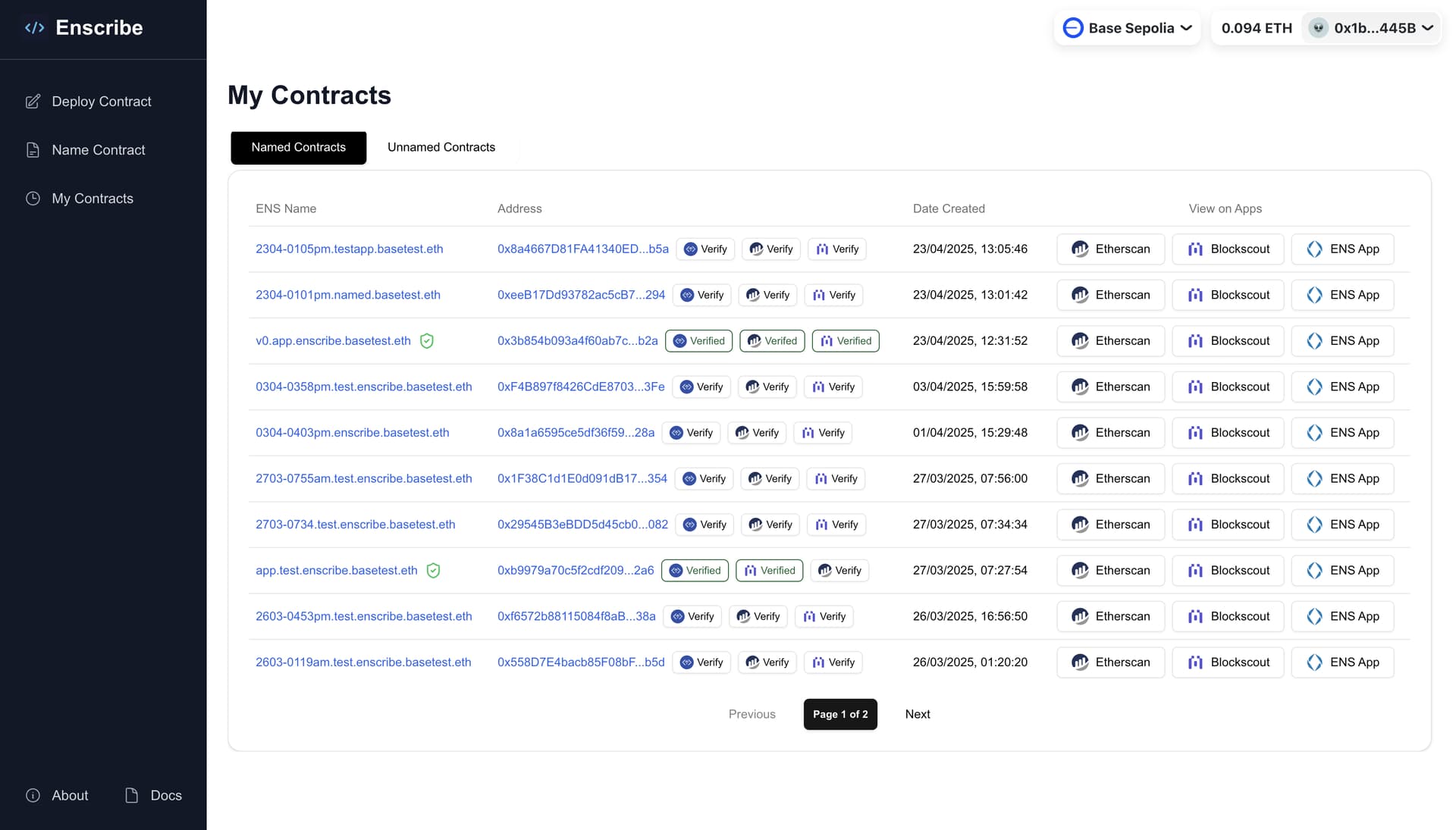
Task: Click the Deploy Contract pencil icon
Action: pos(33,102)
